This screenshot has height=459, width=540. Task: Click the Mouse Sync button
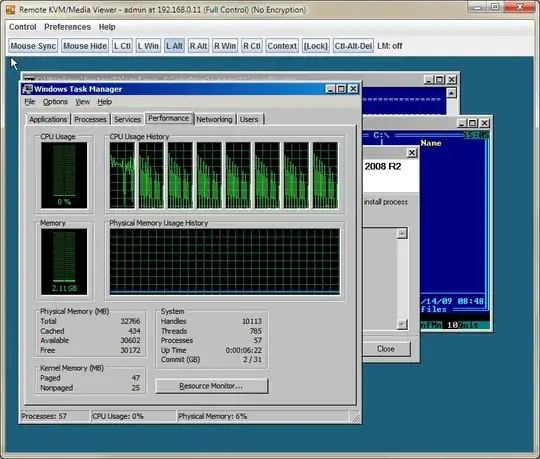coord(33,46)
